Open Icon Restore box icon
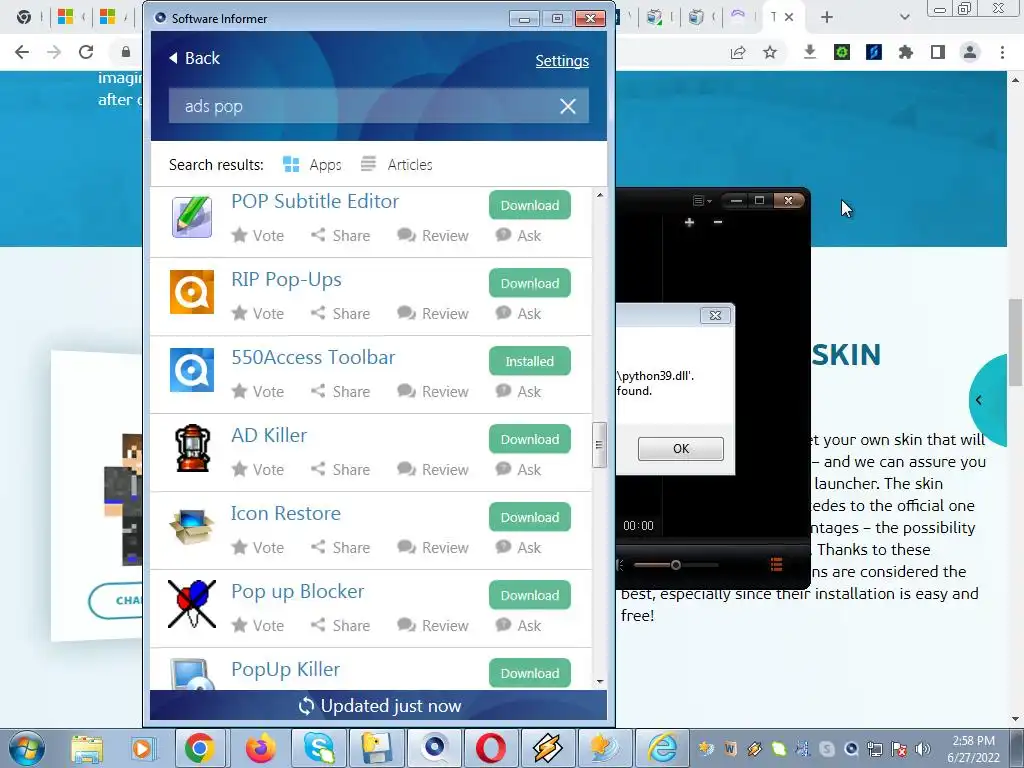This screenshot has height=768, width=1024. click(x=191, y=526)
